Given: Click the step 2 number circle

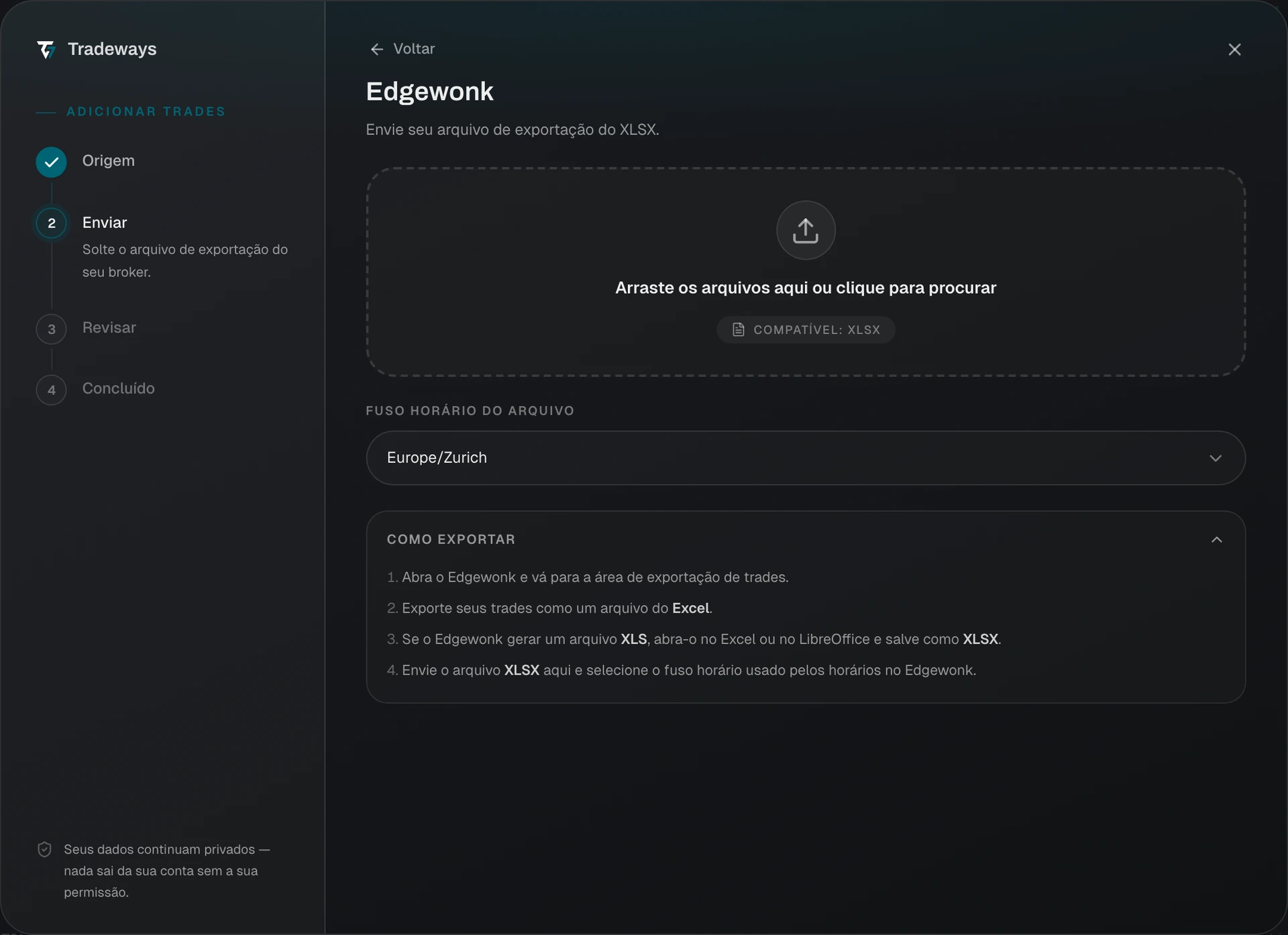Looking at the screenshot, I should pos(51,223).
